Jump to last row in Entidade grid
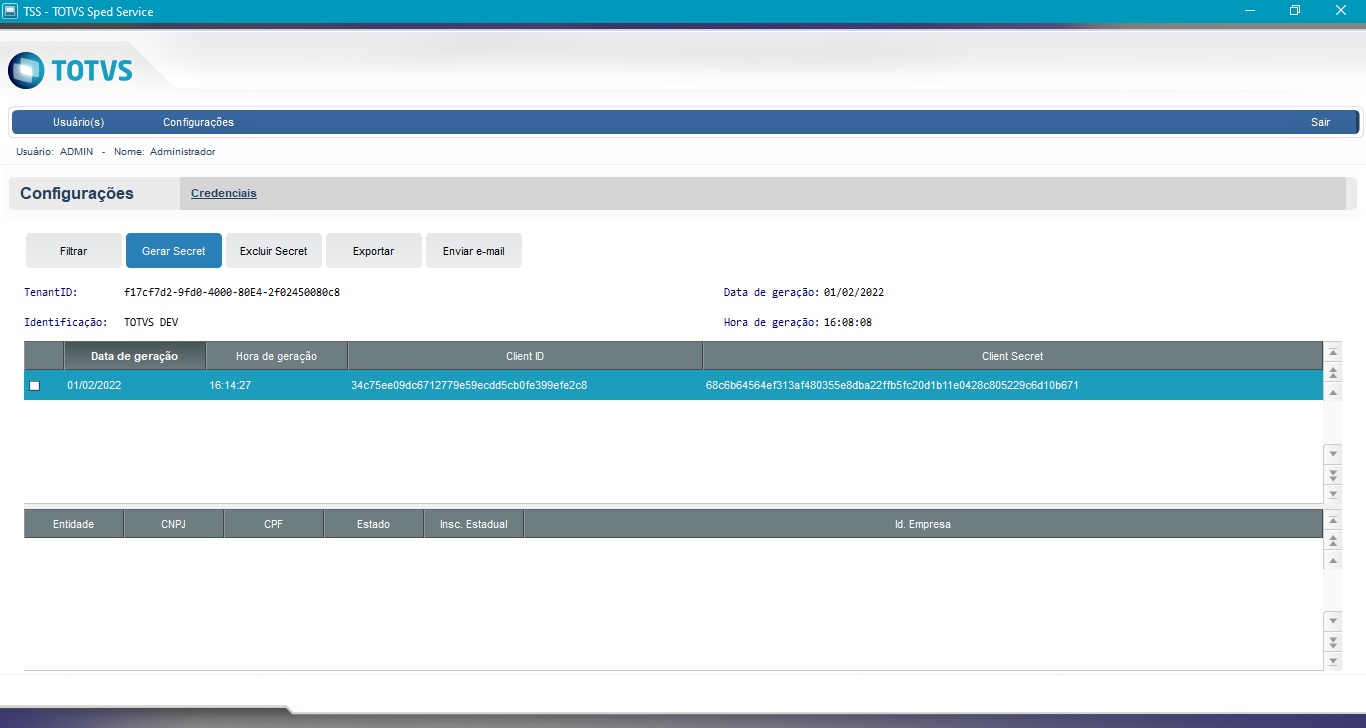The image size is (1366, 728). pyautogui.click(x=1332, y=661)
